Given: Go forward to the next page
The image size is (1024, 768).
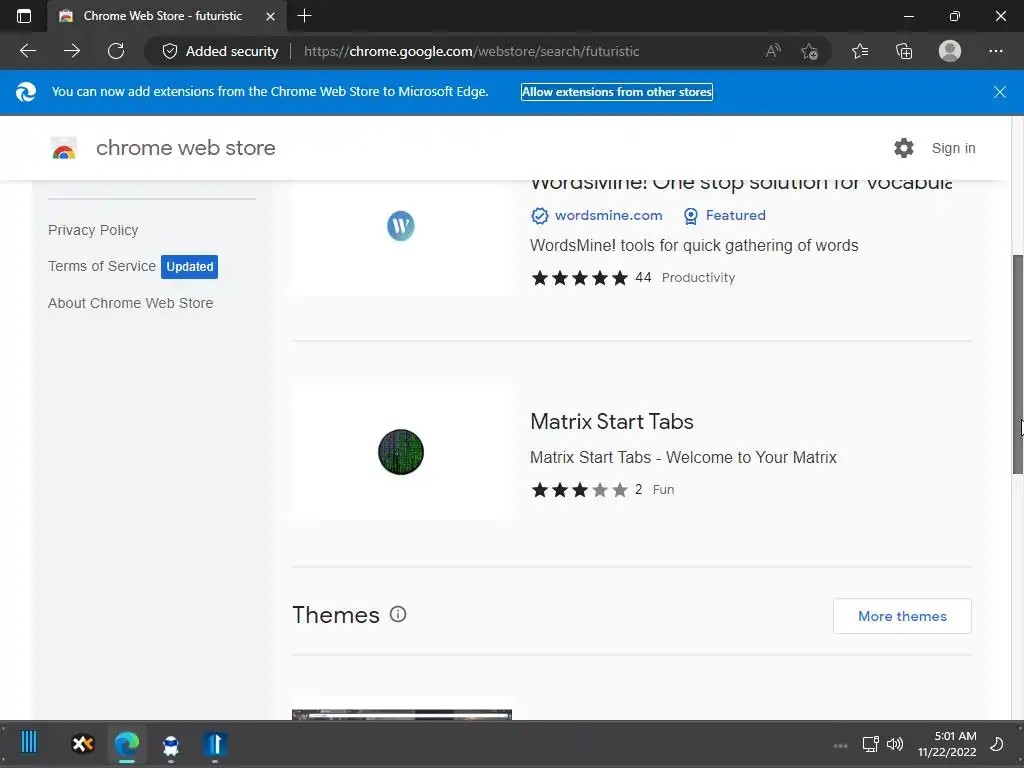Looking at the screenshot, I should coord(72,51).
